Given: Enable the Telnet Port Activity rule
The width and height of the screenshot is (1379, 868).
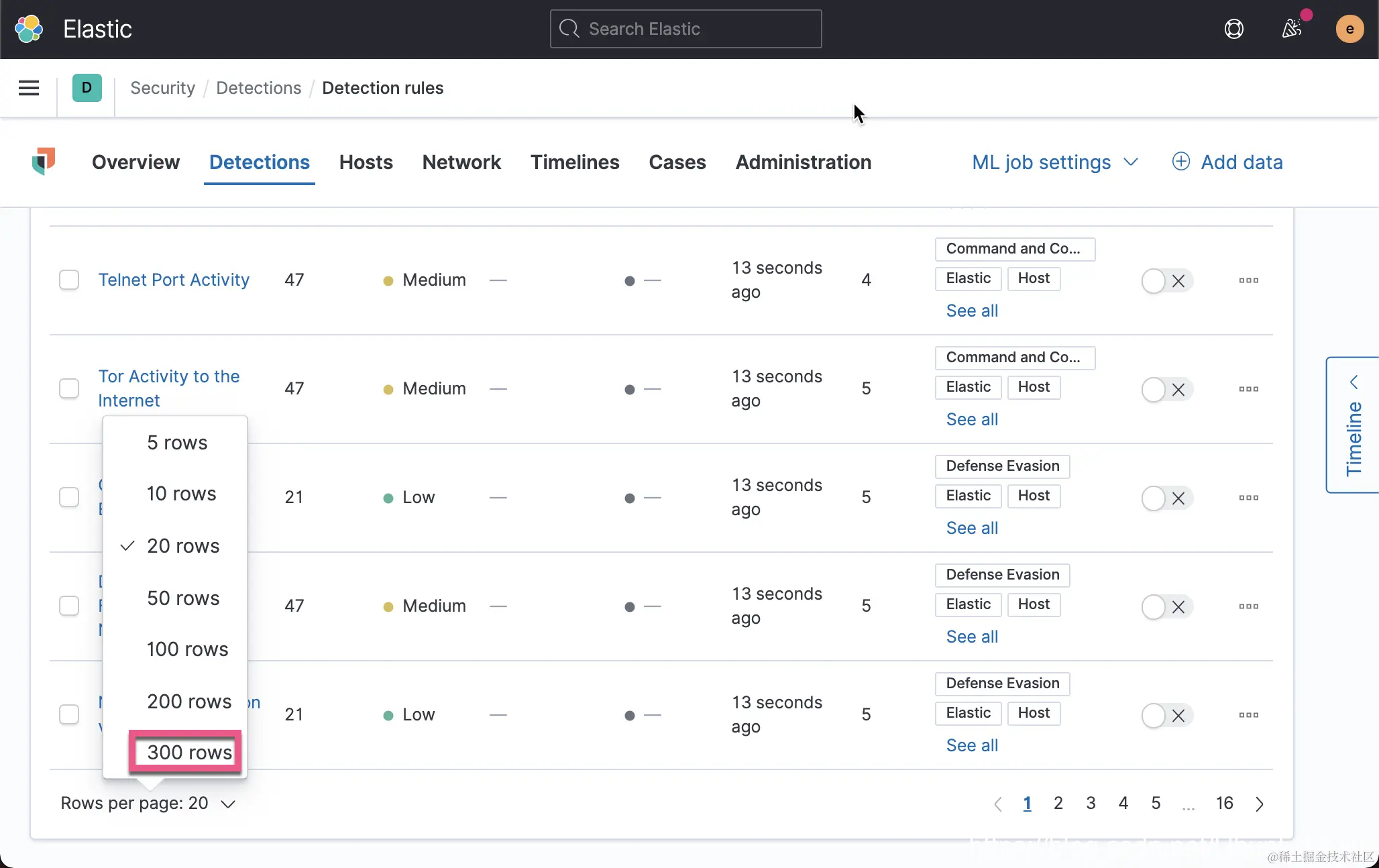Looking at the screenshot, I should [1166, 281].
